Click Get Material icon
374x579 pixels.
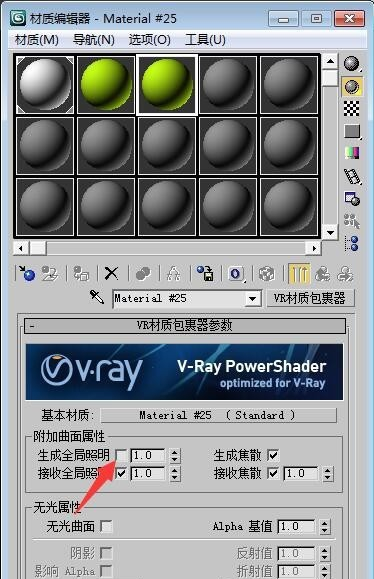pos(26,274)
